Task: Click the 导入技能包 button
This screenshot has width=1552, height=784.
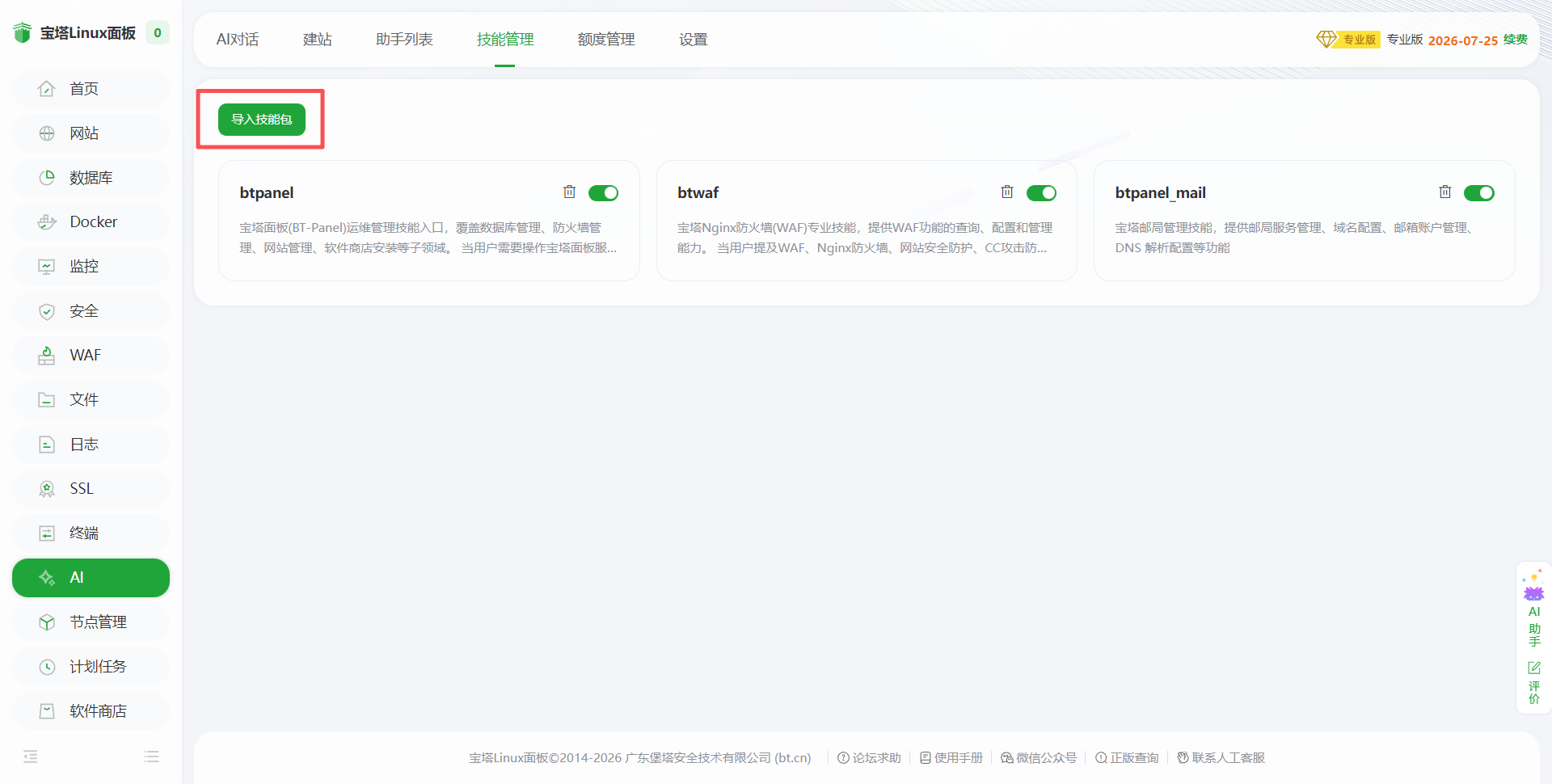Action: pos(262,120)
